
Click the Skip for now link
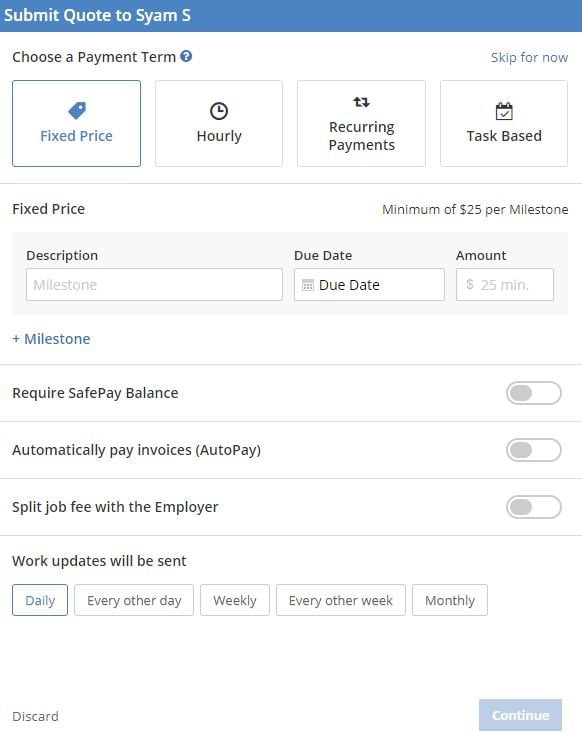pos(529,57)
